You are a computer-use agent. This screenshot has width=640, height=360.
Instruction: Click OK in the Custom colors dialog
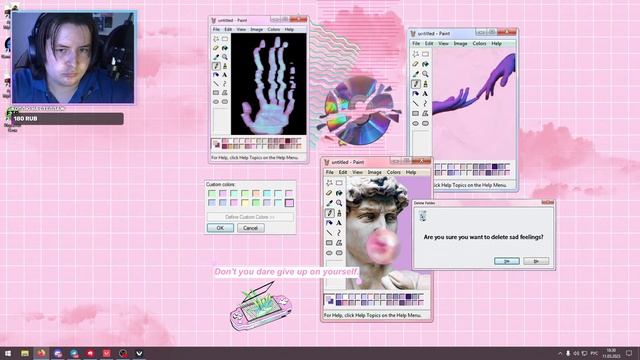[x=220, y=228]
